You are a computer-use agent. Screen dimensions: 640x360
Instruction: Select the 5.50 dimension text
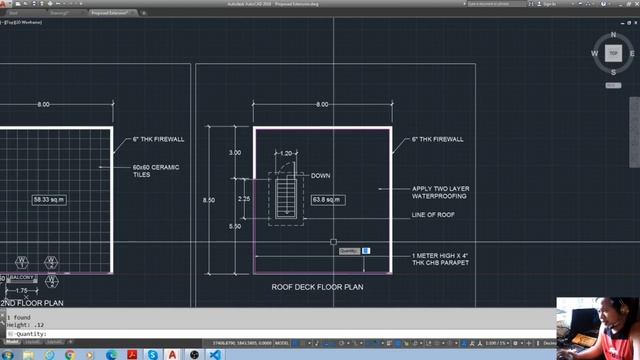tap(235, 227)
